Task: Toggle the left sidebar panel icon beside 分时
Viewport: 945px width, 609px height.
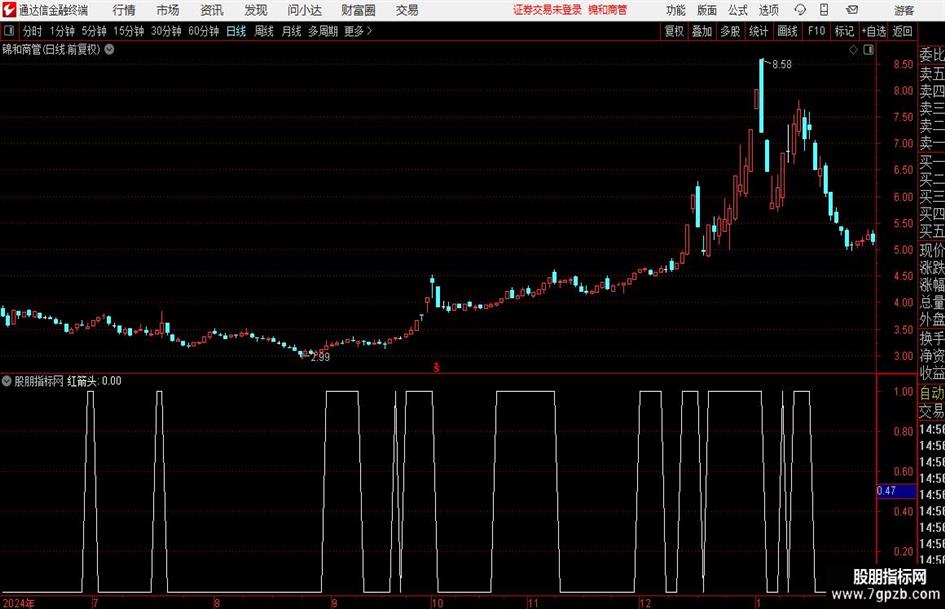Action: [9, 31]
